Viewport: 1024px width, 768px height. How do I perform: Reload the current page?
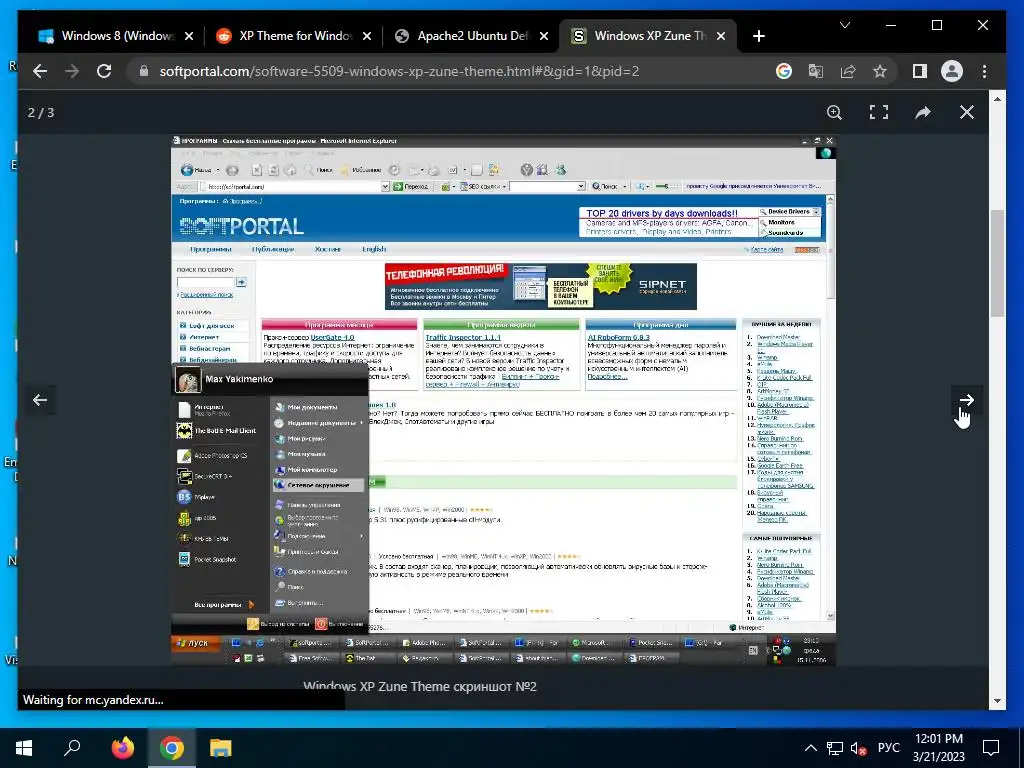pyautogui.click(x=104, y=71)
